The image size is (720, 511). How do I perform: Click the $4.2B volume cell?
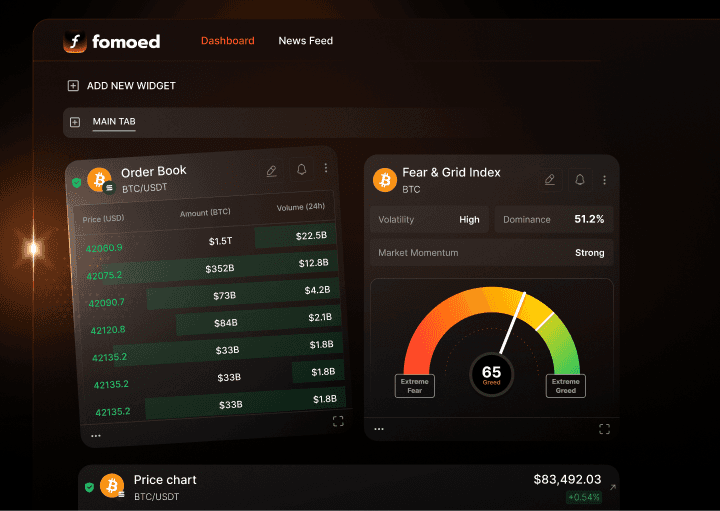coord(317,290)
